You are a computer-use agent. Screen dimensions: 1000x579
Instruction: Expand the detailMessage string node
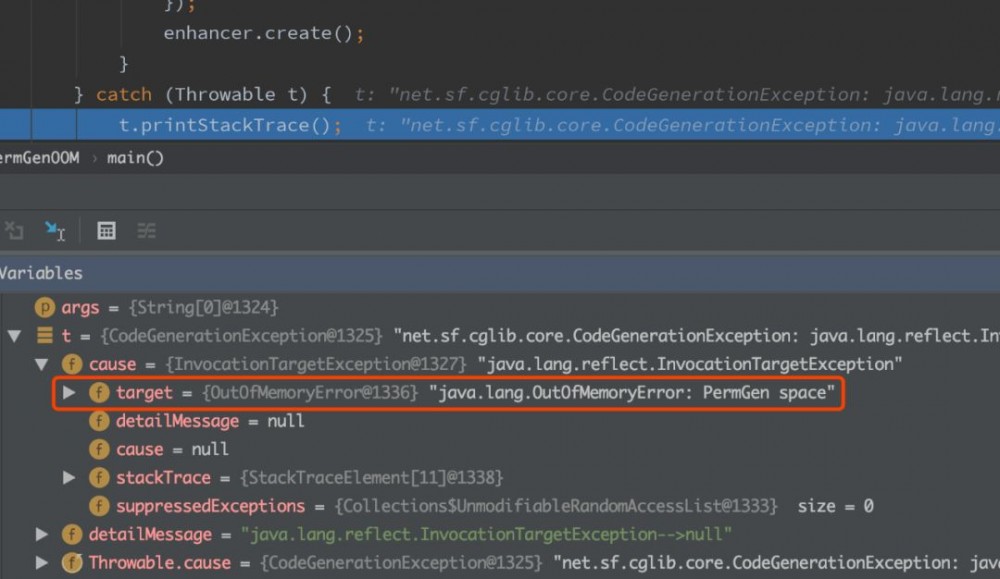42,534
